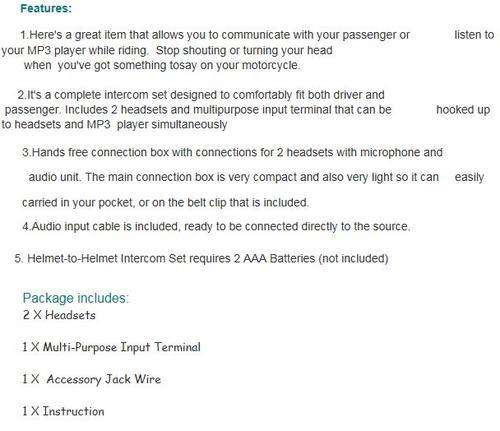
Task: Click the 'Features:' heading
Action: tap(46, 8)
